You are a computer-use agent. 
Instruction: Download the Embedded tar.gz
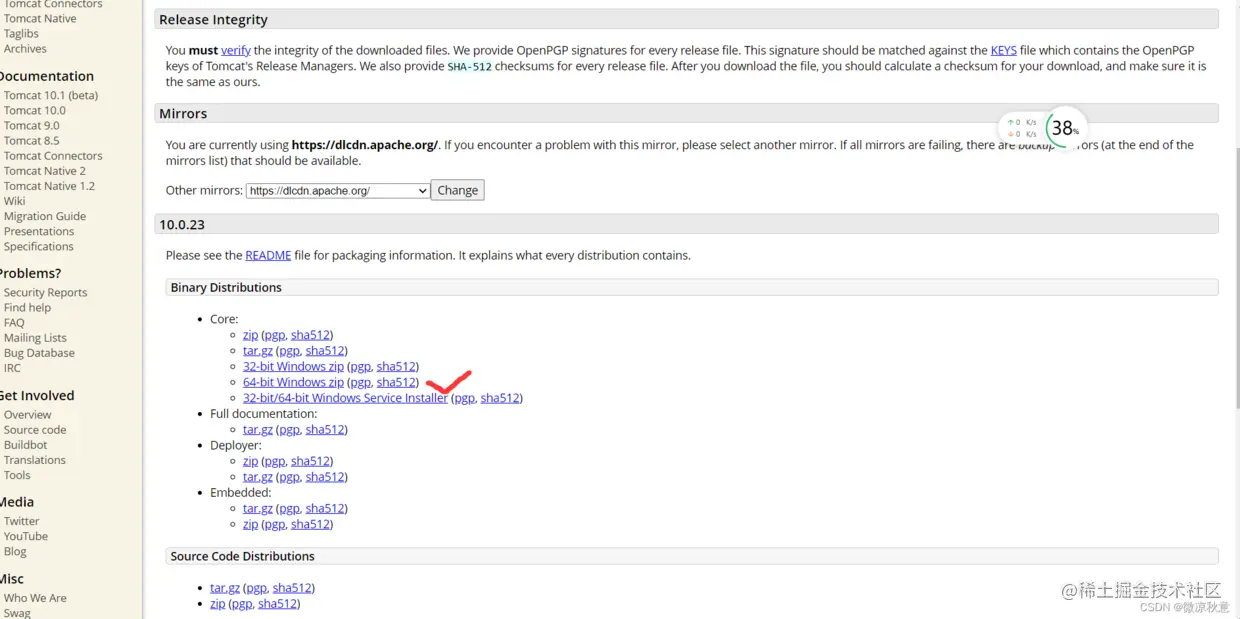click(x=258, y=508)
